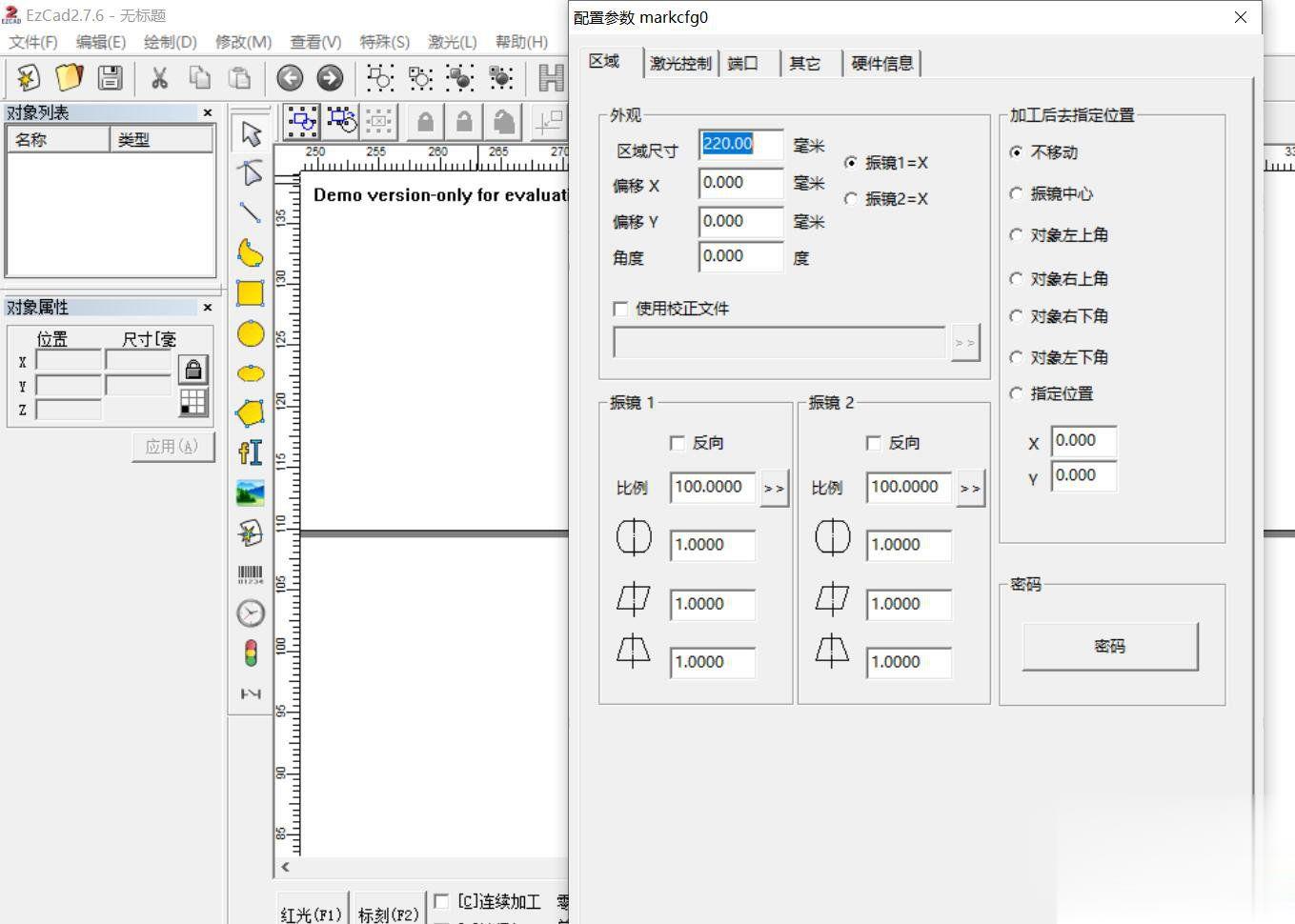This screenshot has height=924, width=1295.
Task: Click the Cut scissors icon
Action: pyautogui.click(x=159, y=77)
